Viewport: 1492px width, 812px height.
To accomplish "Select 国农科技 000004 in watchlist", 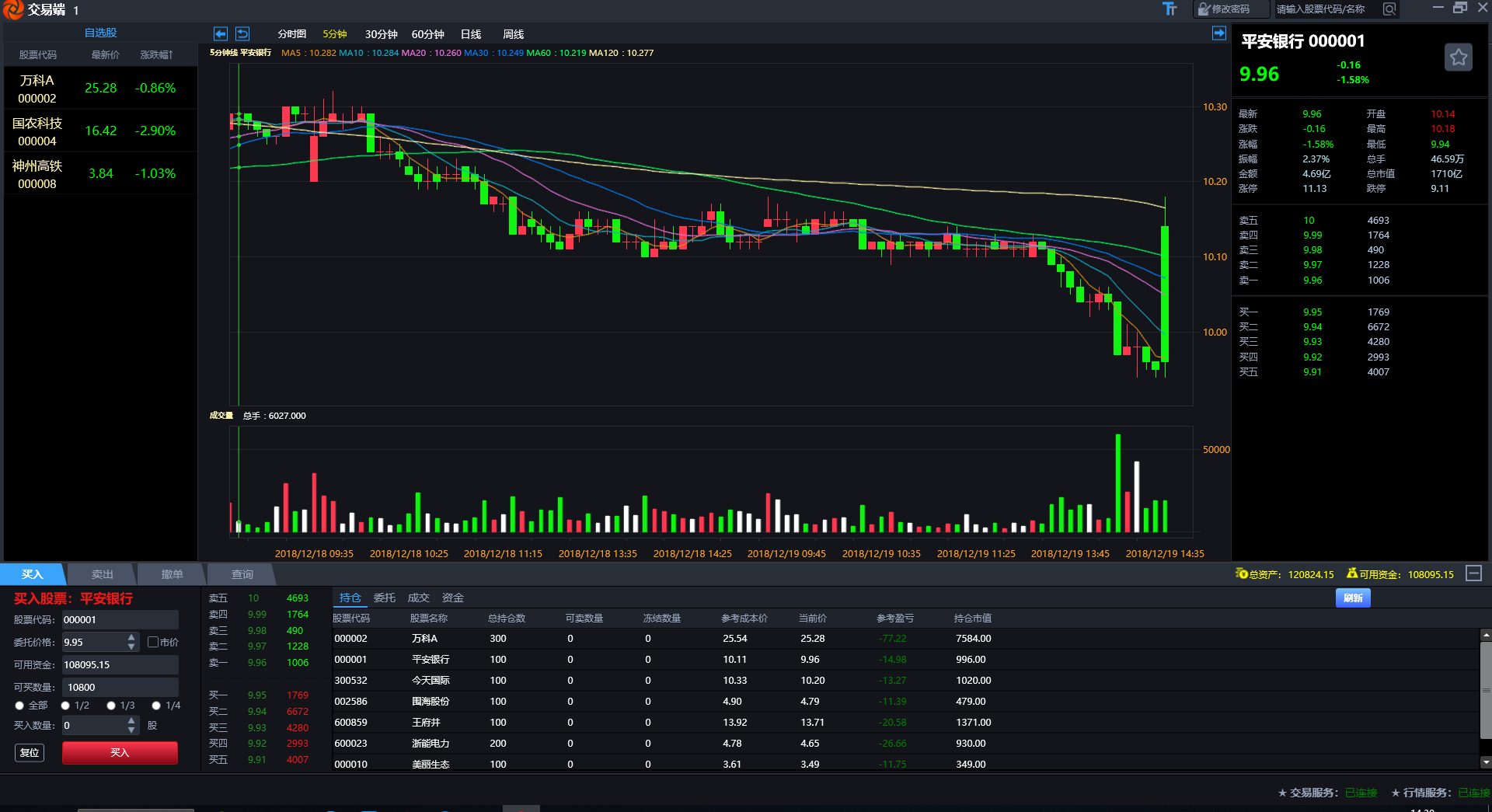I will pos(100,131).
